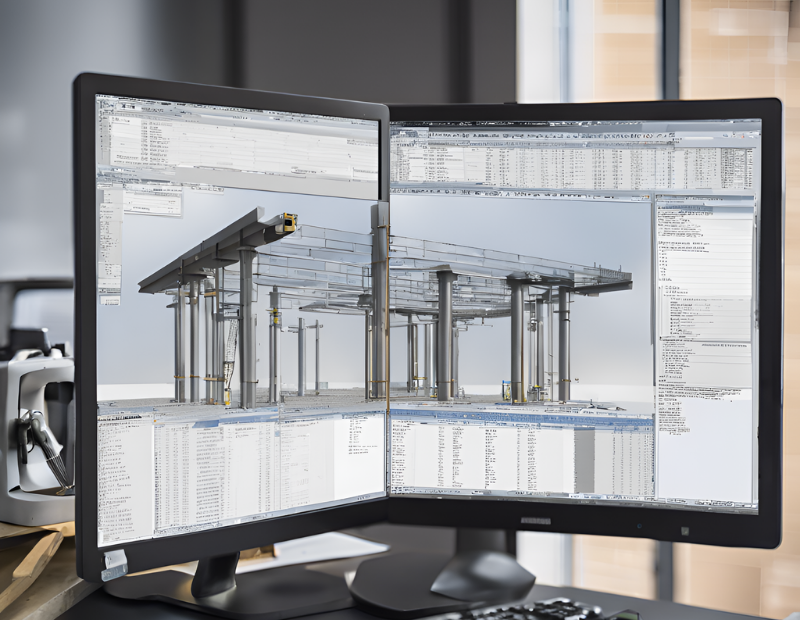The height and width of the screenshot is (620, 800).
Task: Click the rightmost icon in the right monitor's top toolbar
Action: point(750,130)
